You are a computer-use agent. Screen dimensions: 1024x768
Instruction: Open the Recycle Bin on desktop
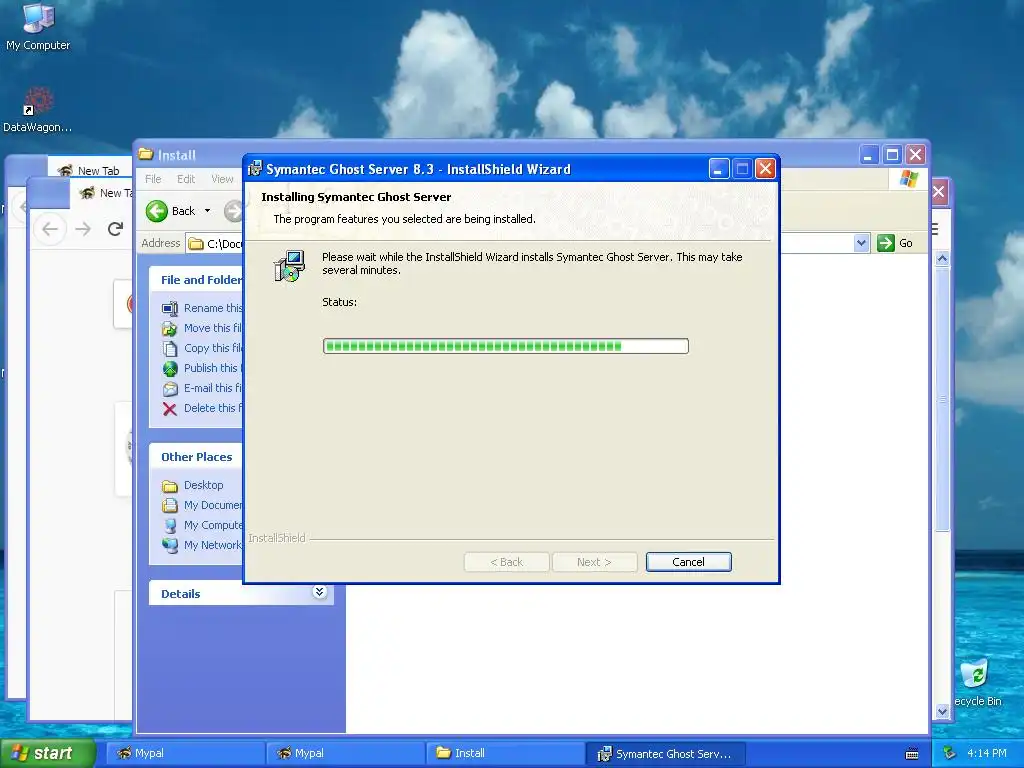pyautogui.click(x=978, y=683)
